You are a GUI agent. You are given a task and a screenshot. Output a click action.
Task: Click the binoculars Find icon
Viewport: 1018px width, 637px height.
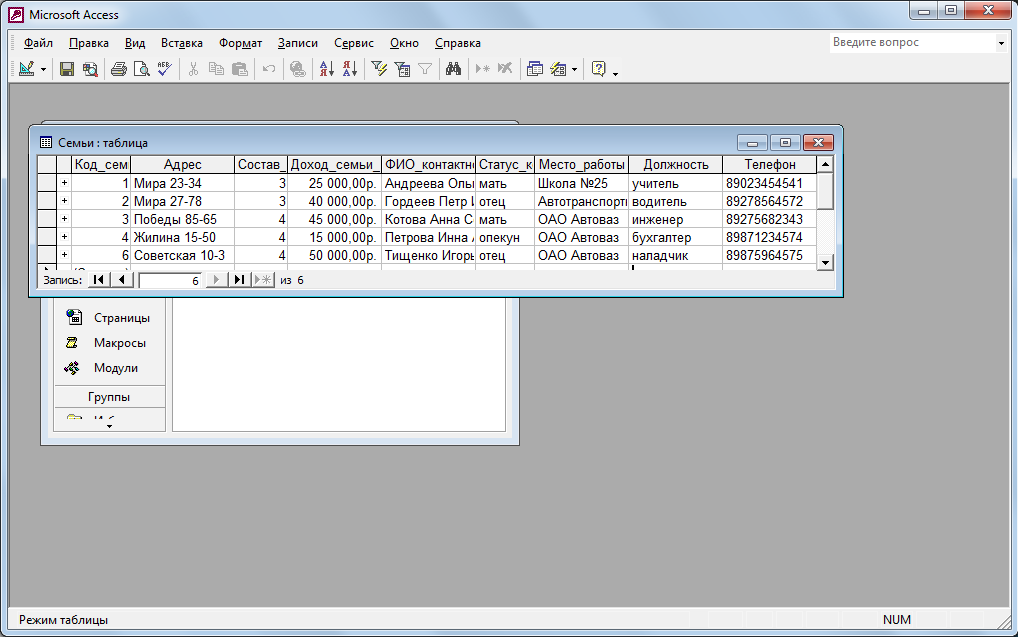pos(453,69)
